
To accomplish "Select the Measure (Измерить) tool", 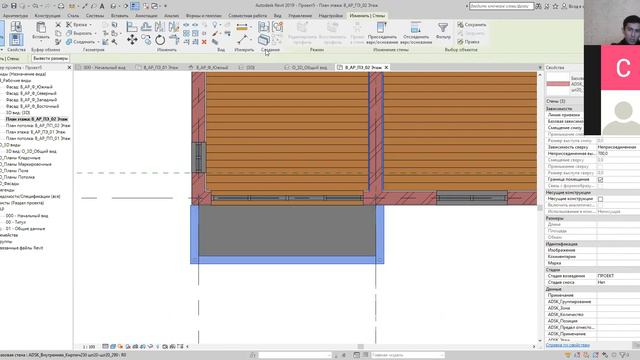I will (x=242, y=40).
